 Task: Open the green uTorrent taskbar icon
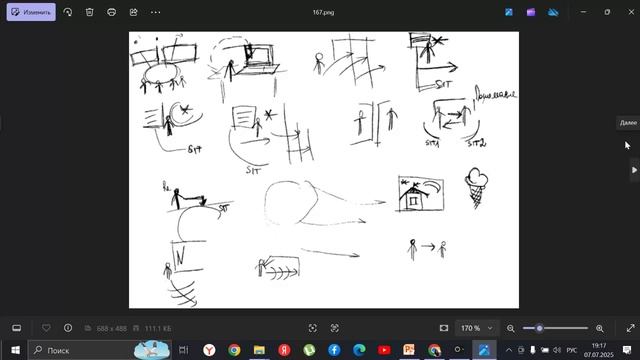point(309,350)
